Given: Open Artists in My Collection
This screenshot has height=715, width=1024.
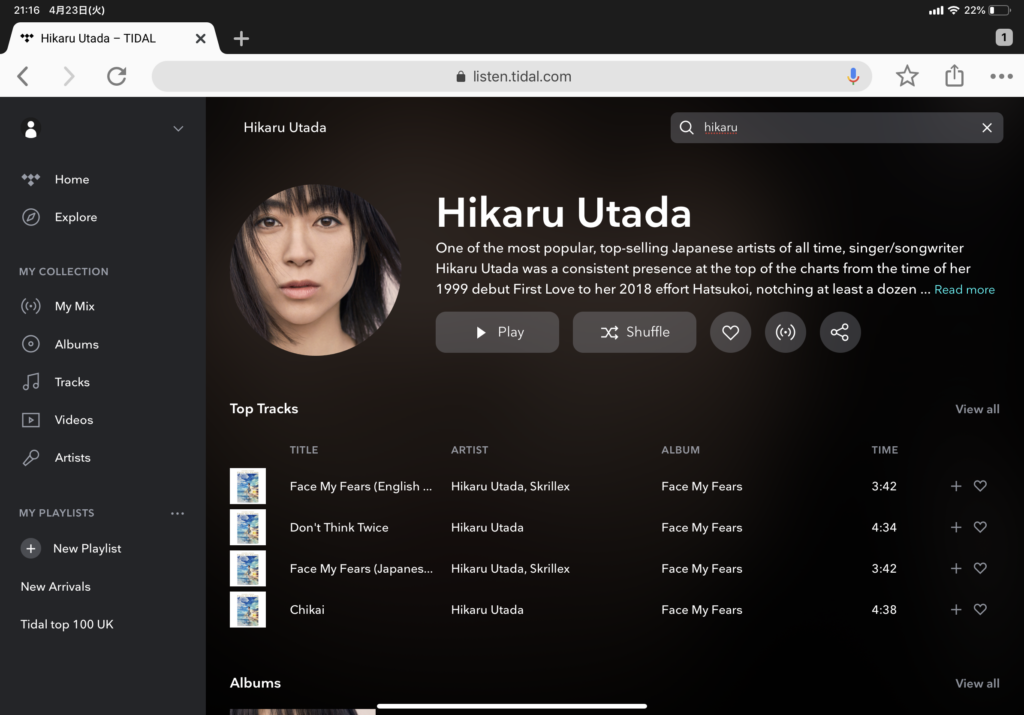Looking at the screenshot, I should point(72,458).
